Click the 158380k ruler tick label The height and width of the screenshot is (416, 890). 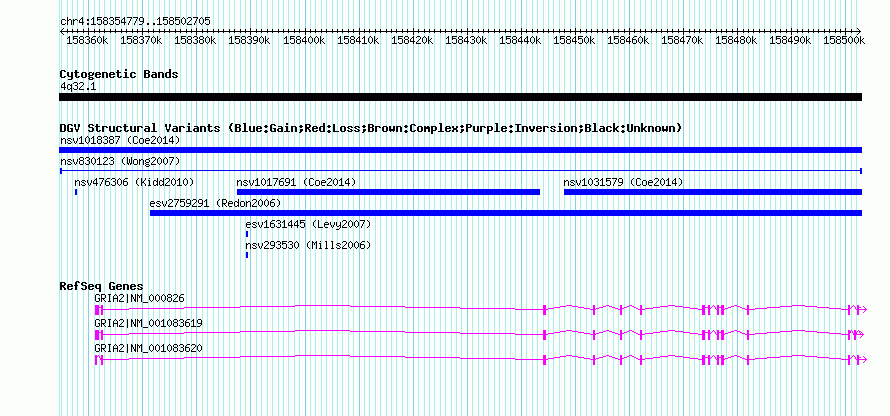(x=193, y=40)
